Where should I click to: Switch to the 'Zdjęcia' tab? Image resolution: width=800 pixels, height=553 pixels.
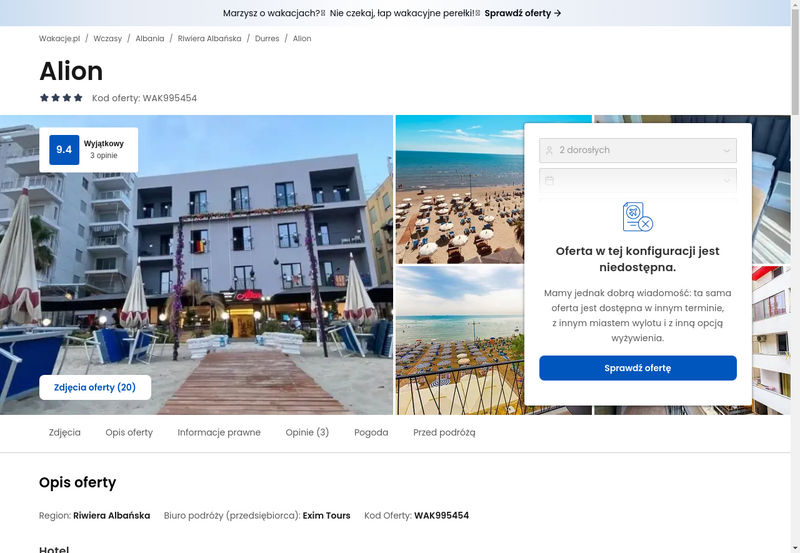(65, 433)
